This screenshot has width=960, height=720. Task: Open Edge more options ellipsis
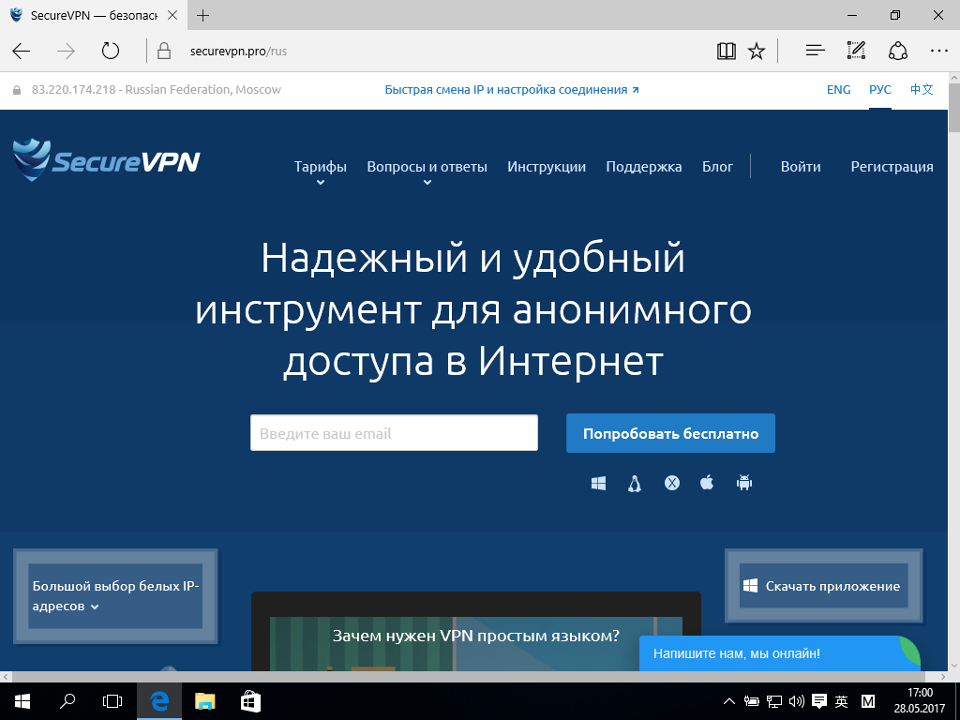click(939, 51)
